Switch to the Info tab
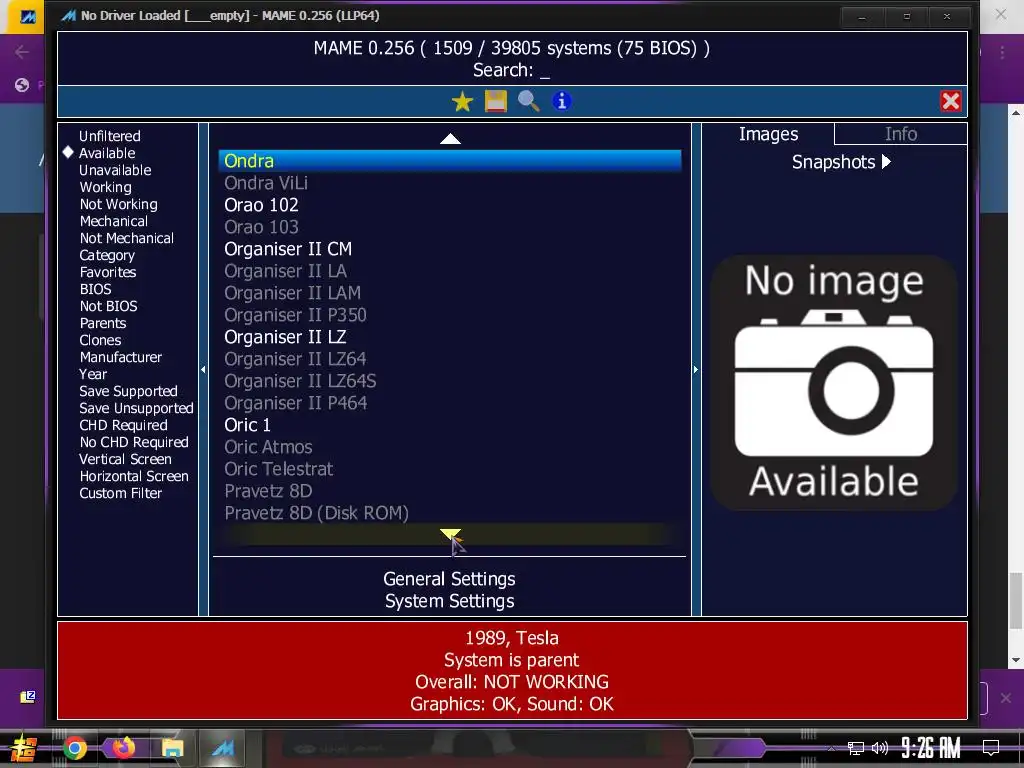The height and width of the screenshot is (768, 1024). tap(901, 134)
